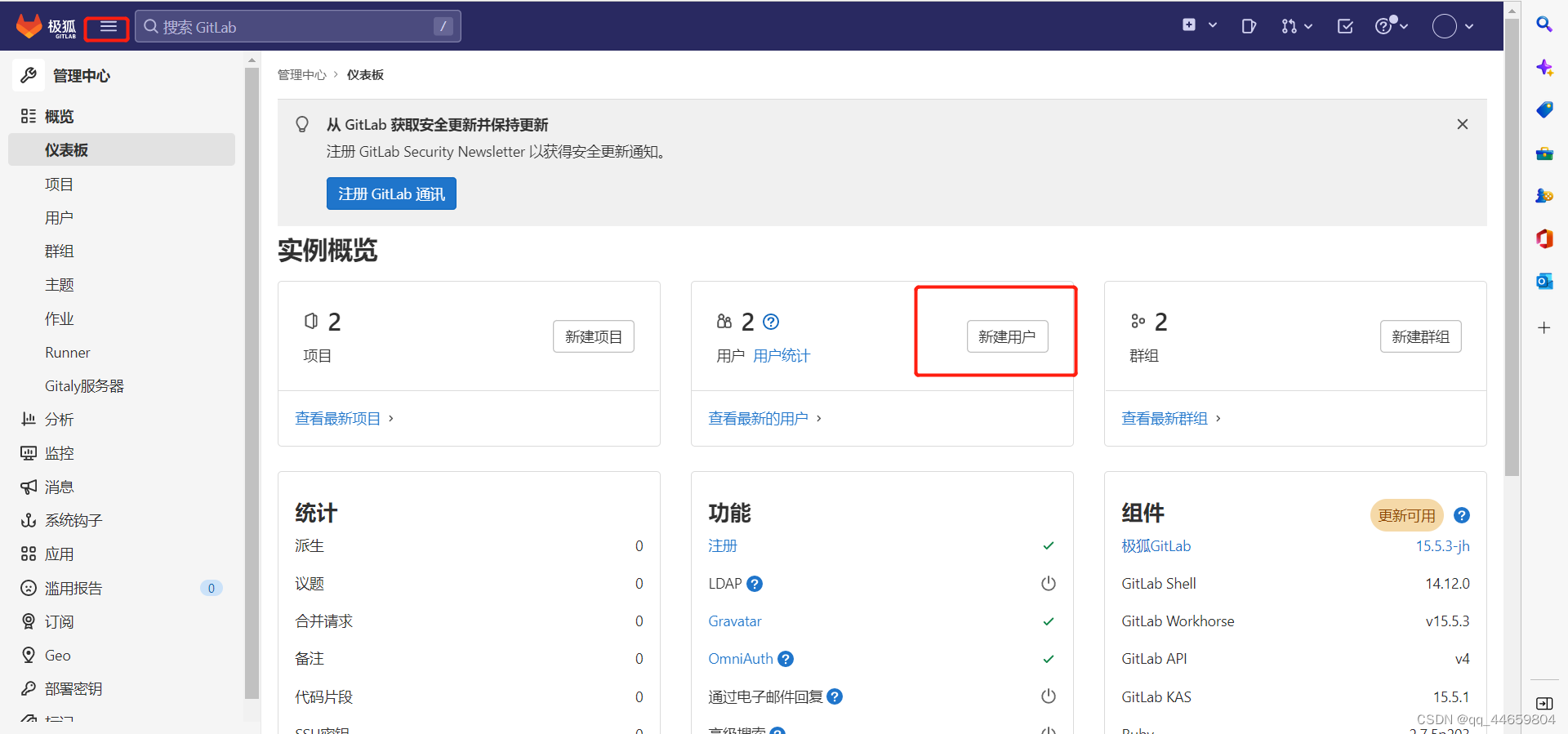Click the Geo location icon
The image size is (1568, 734).
click(x=29, y=655)
